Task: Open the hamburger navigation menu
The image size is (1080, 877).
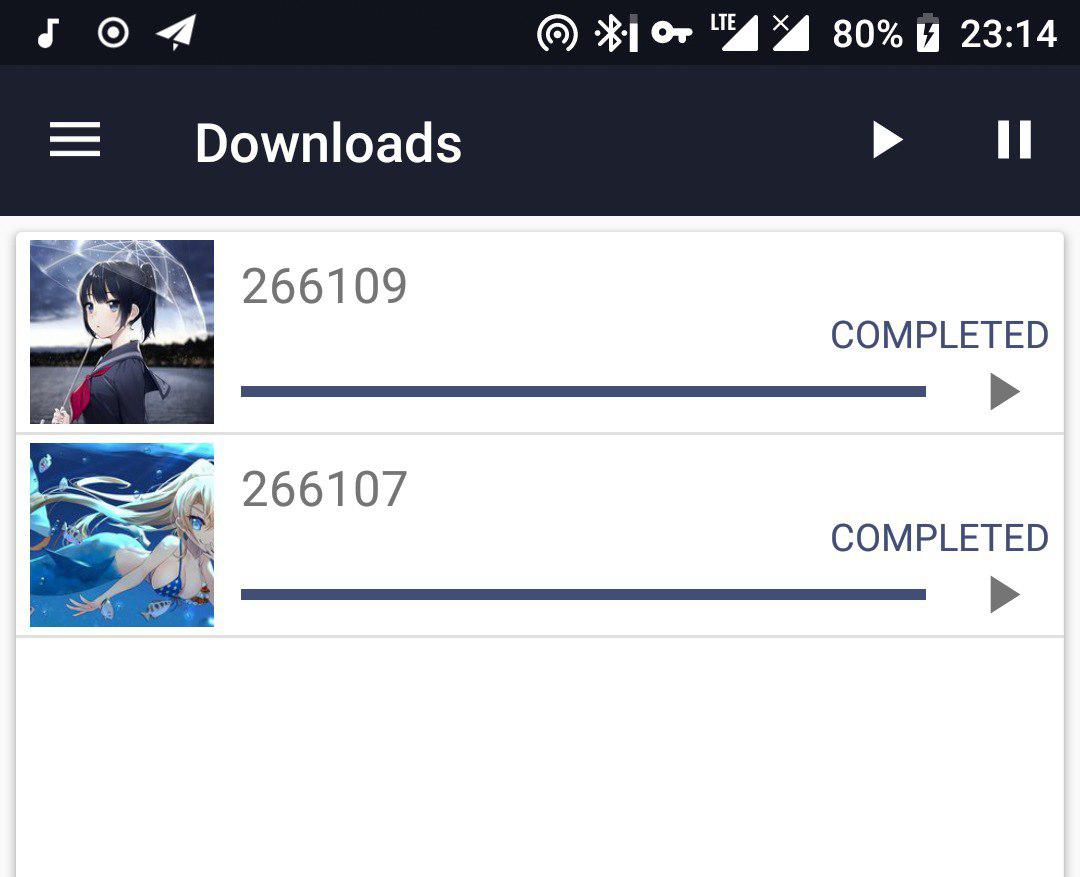Action: (x=75, y=139)
